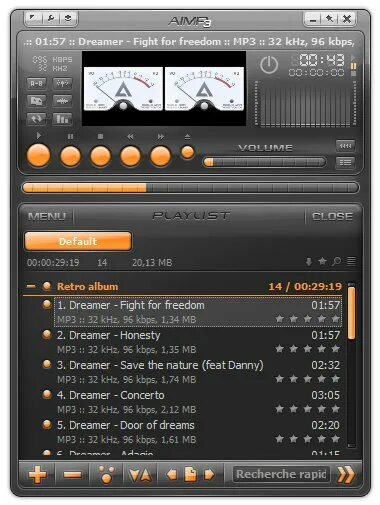Open settings wrench icon in title bar
This screenshot has height=505, width=380.
coord(51,18)
